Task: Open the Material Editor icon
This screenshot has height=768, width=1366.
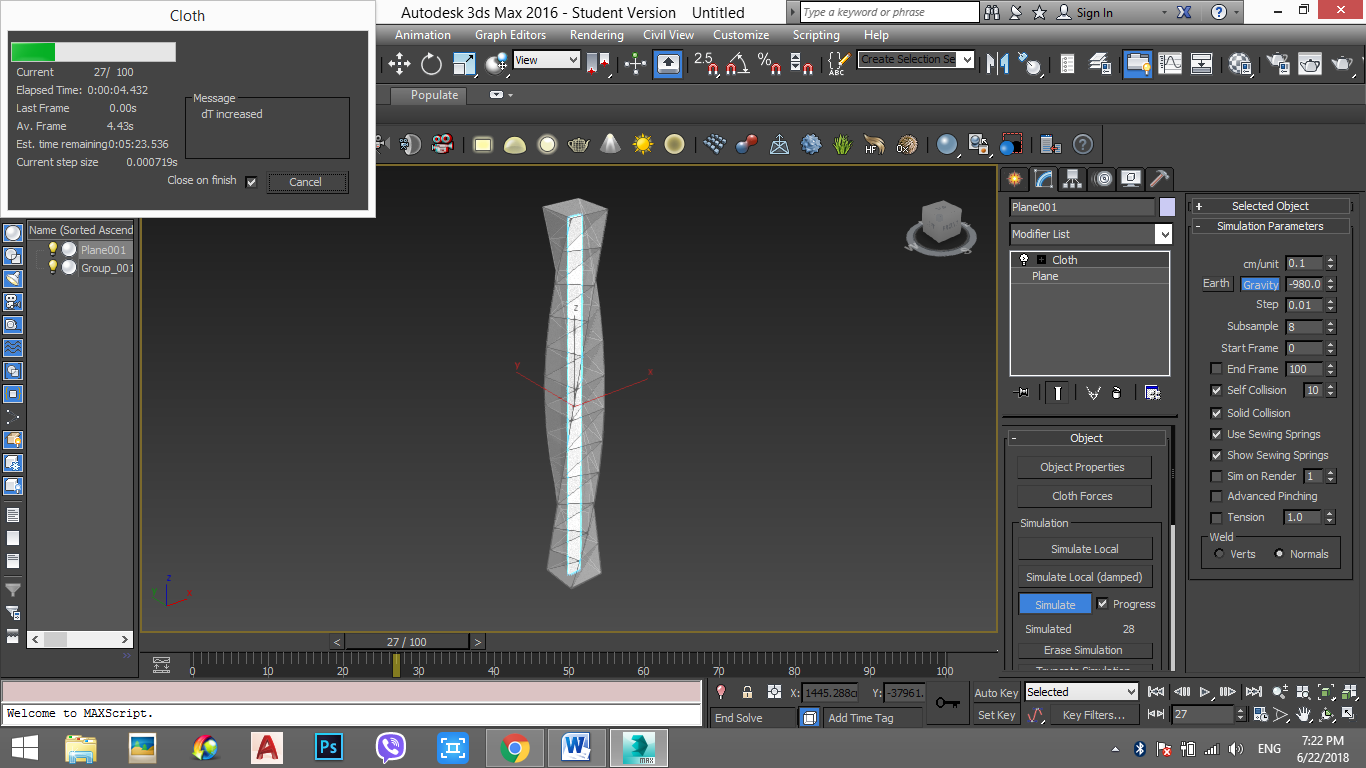Action: 1241,64
